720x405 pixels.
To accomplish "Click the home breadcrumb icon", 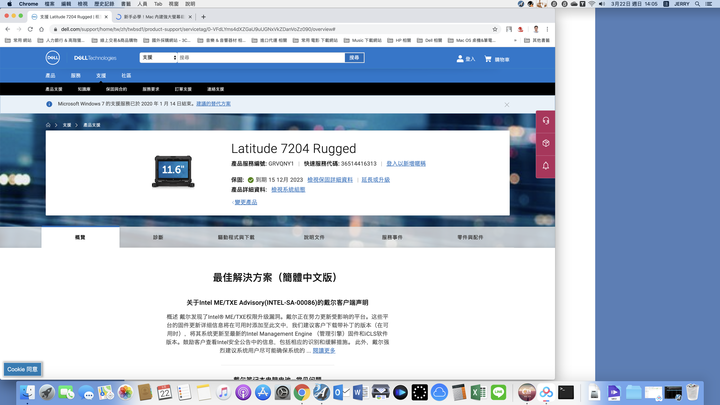I will (48, 125).
